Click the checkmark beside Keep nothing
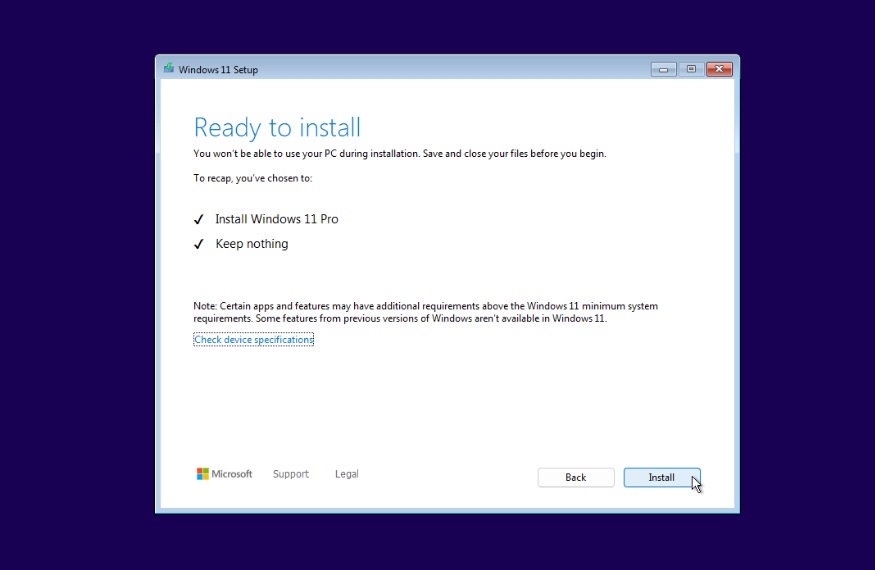Viewport: 875px width, 570px height. 198,244
